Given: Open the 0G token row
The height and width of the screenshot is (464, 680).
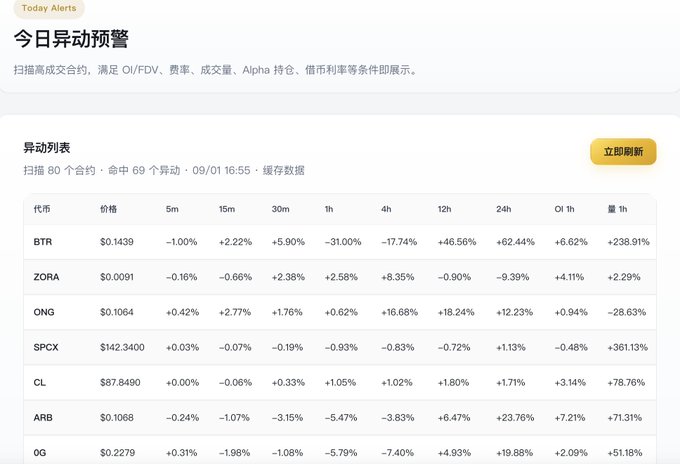Looking at the screenshot, I should [x=340, y=450].
